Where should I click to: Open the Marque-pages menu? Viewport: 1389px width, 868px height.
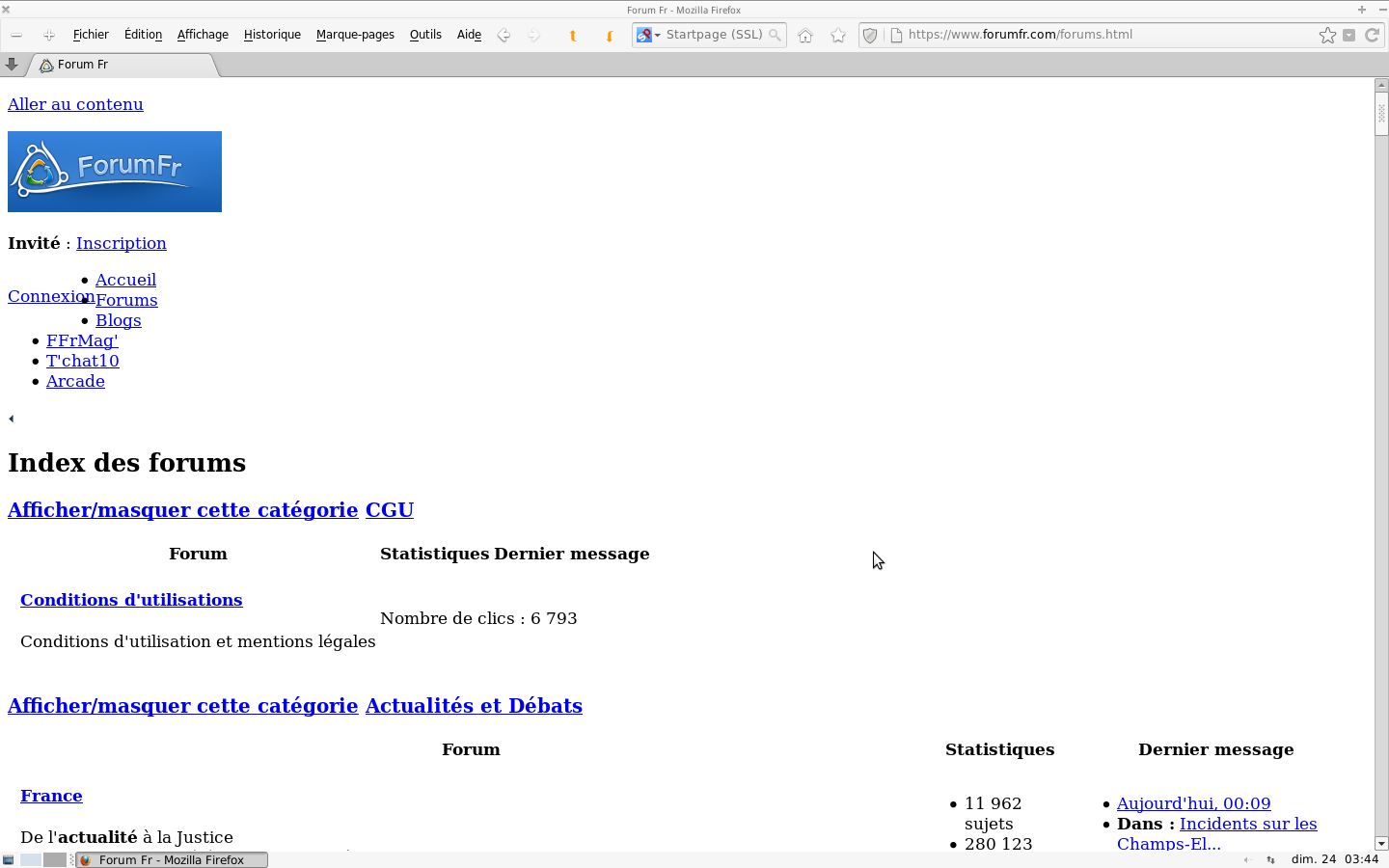coord(355,35)
